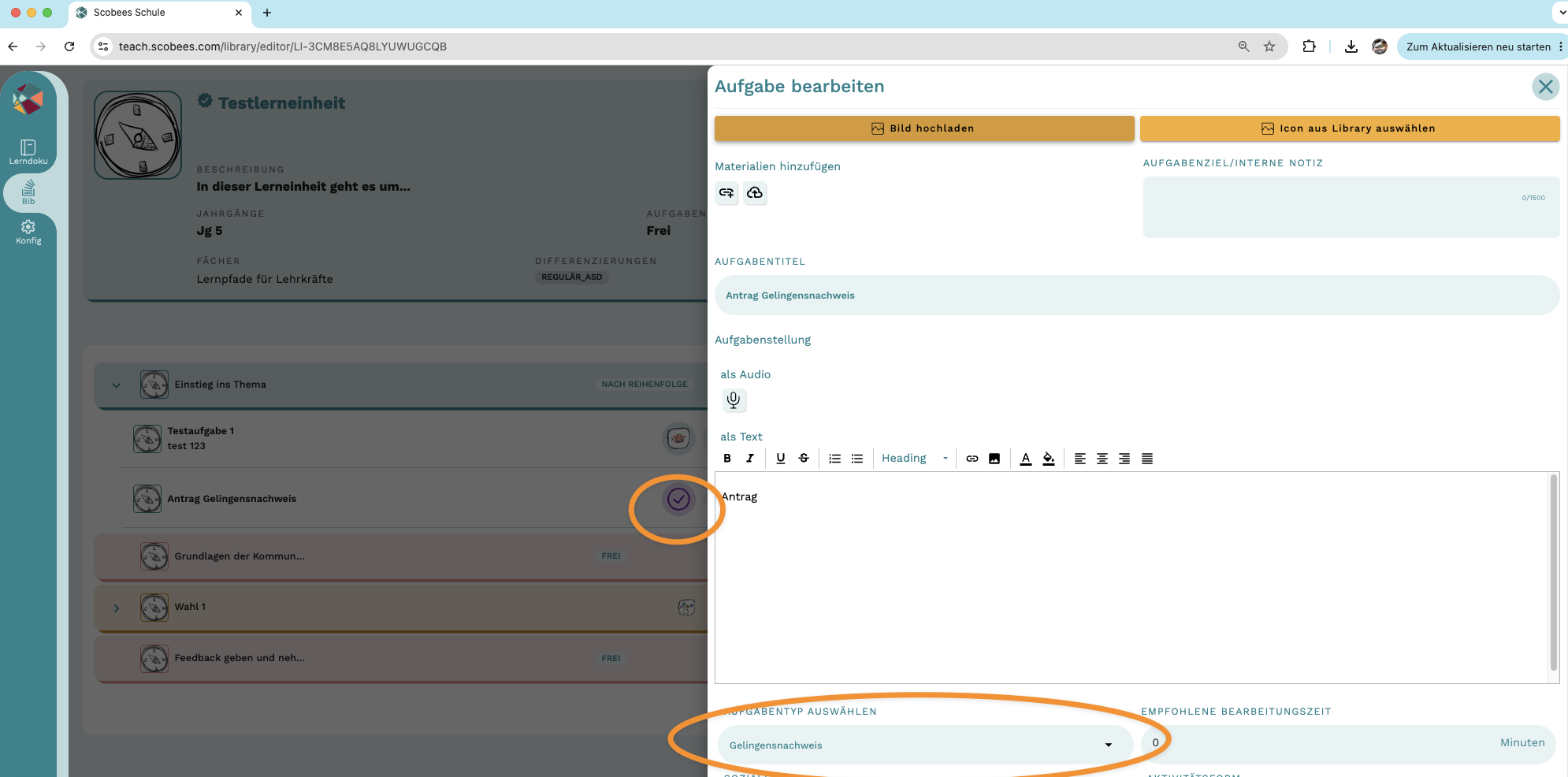Image resolution: width=1568 pixels, height=777 pixels.
Task: Bookmark this page with the star icon
Action: 1269,46
